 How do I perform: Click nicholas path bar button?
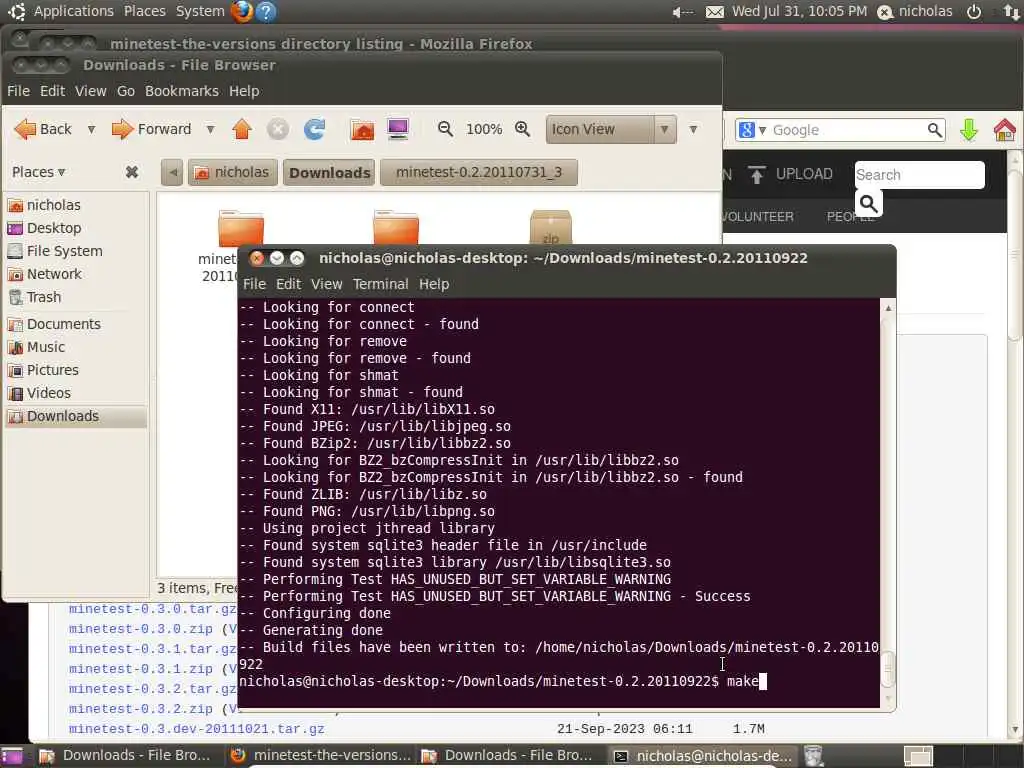coord(232,172)
